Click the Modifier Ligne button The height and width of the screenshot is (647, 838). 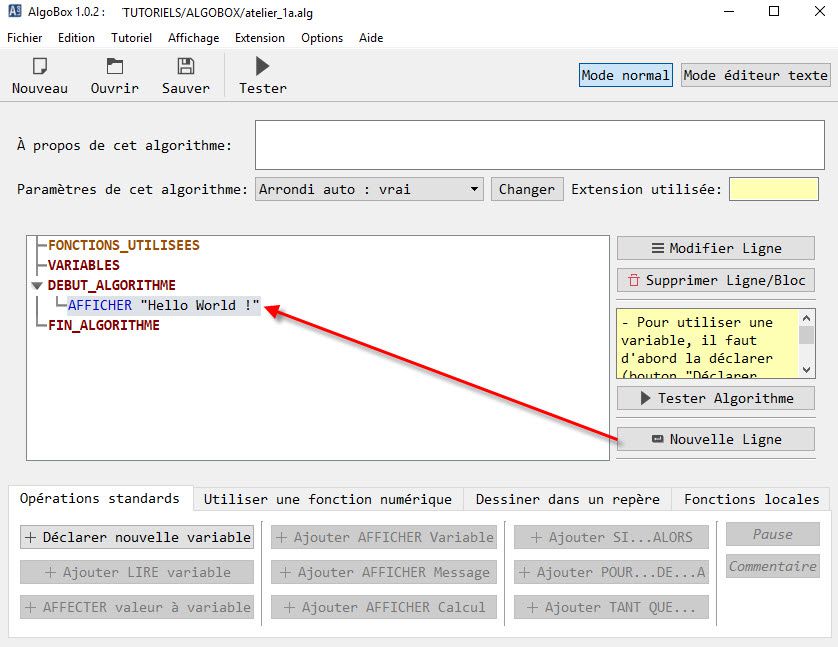point(716,248)
